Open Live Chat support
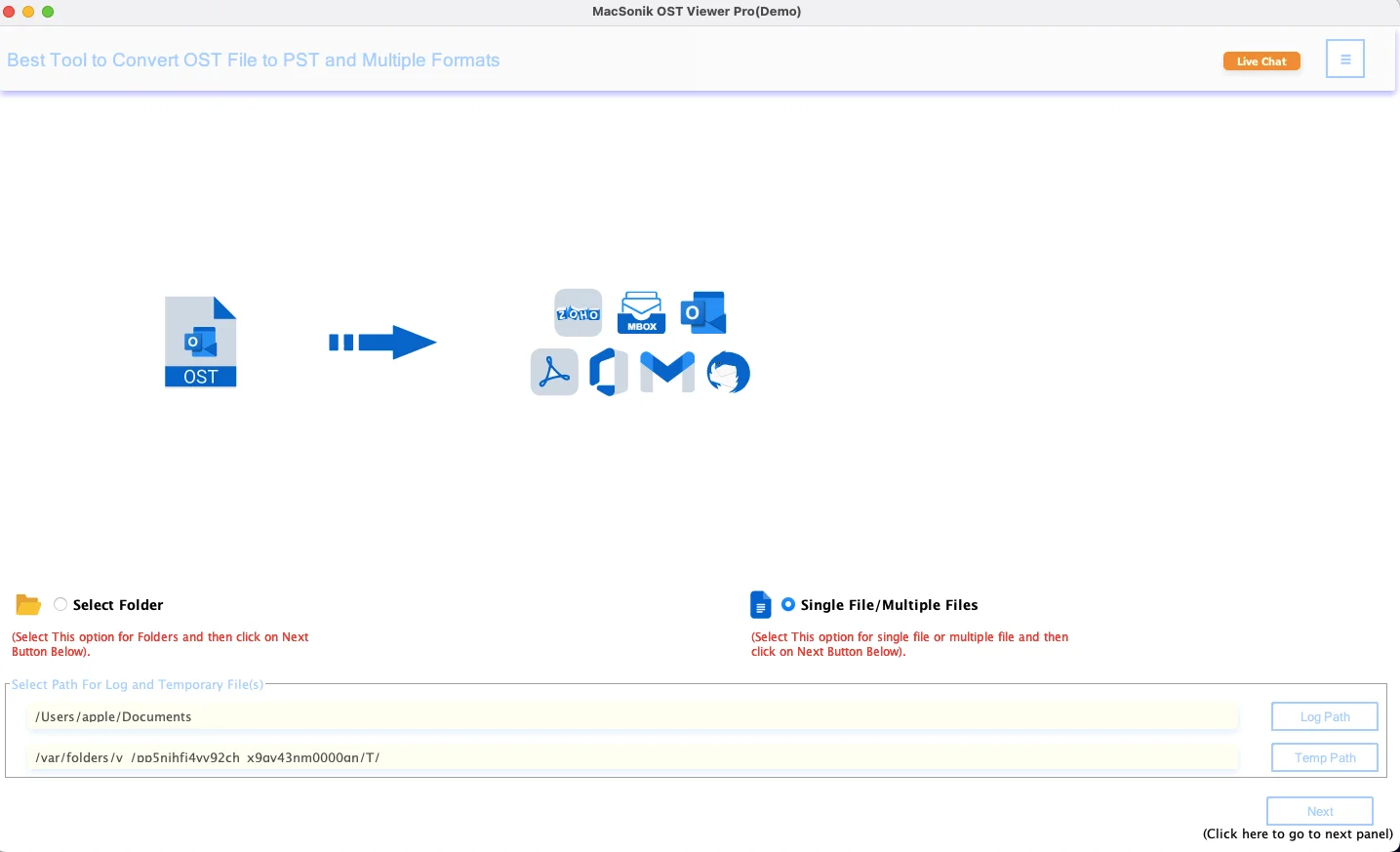Image resolution: width=1400 pixels, height=852 pixels. pos(1261,61)
